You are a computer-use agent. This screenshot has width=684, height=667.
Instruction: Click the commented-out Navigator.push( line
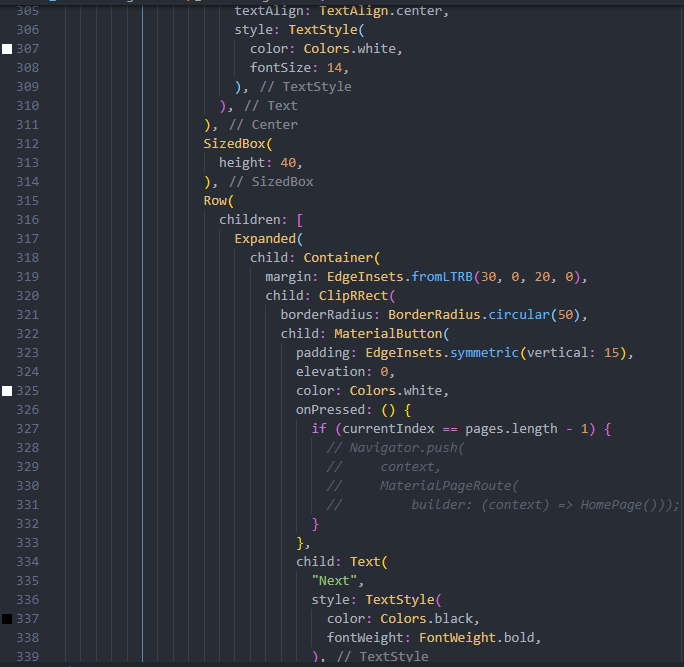click(x=403, y=448)
